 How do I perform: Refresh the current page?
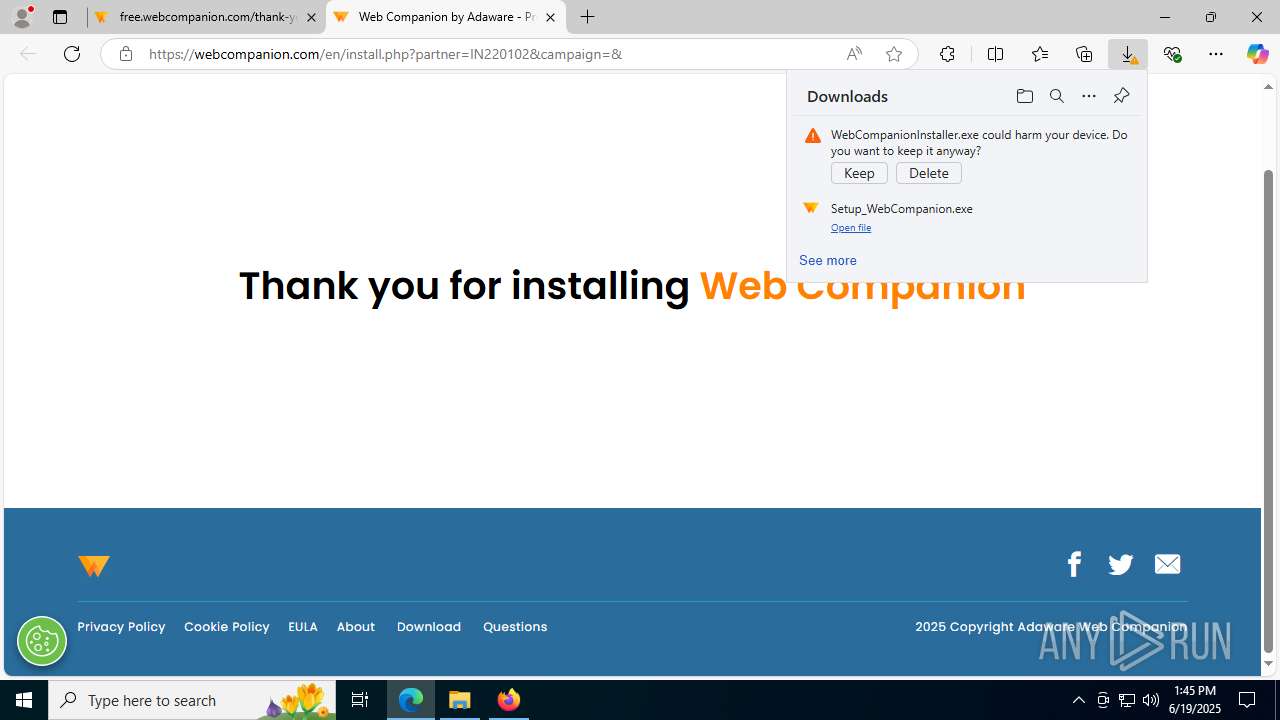coord(72,54)
